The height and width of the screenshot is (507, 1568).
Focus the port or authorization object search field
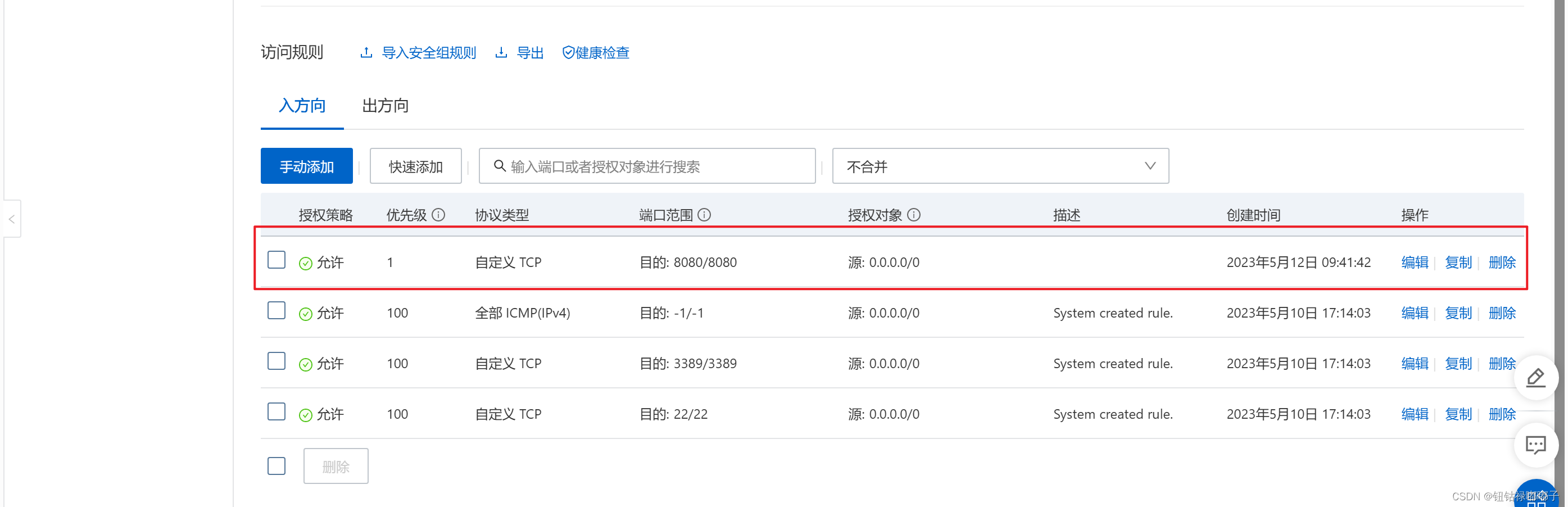647,166
